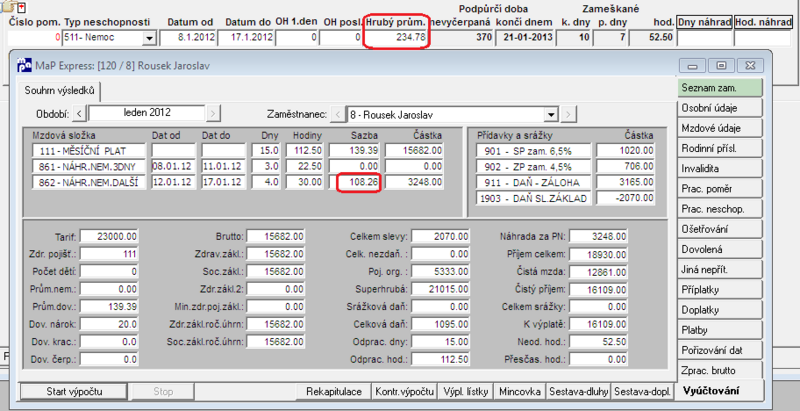
Task: Click the Datum do field 17.1.2012
Action: [246, 38]
